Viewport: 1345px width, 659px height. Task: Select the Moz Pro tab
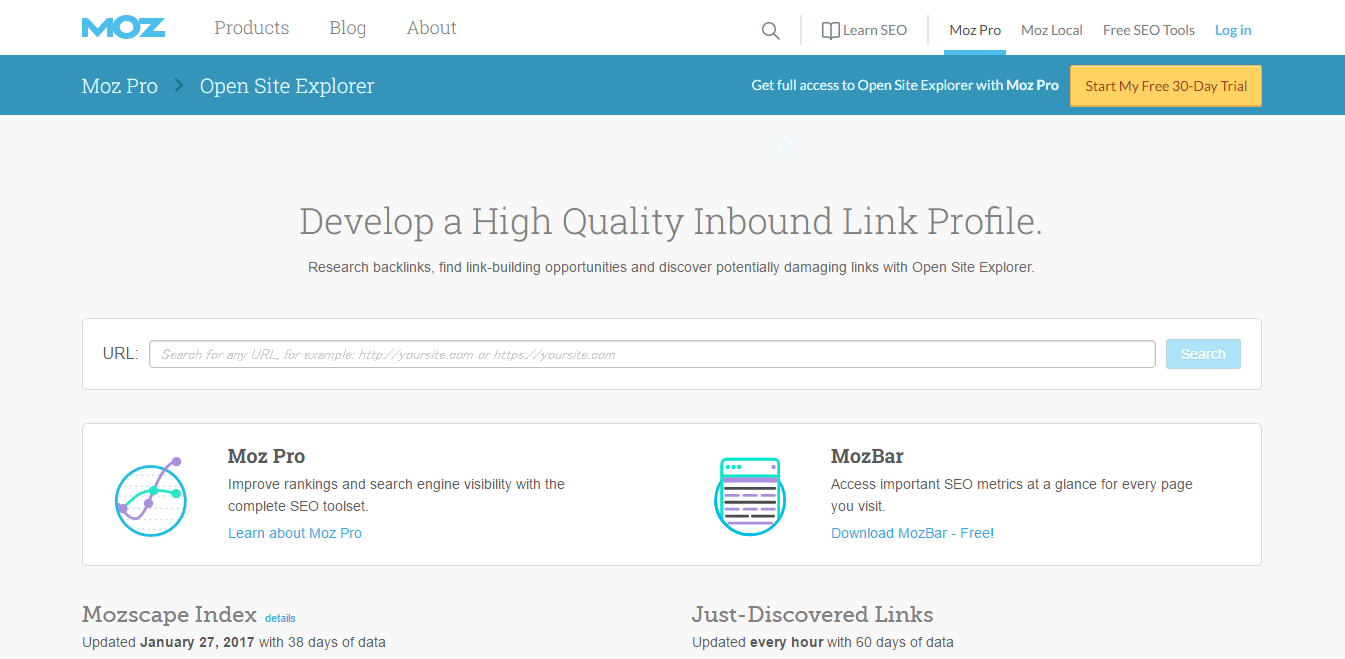click(975, 30)
